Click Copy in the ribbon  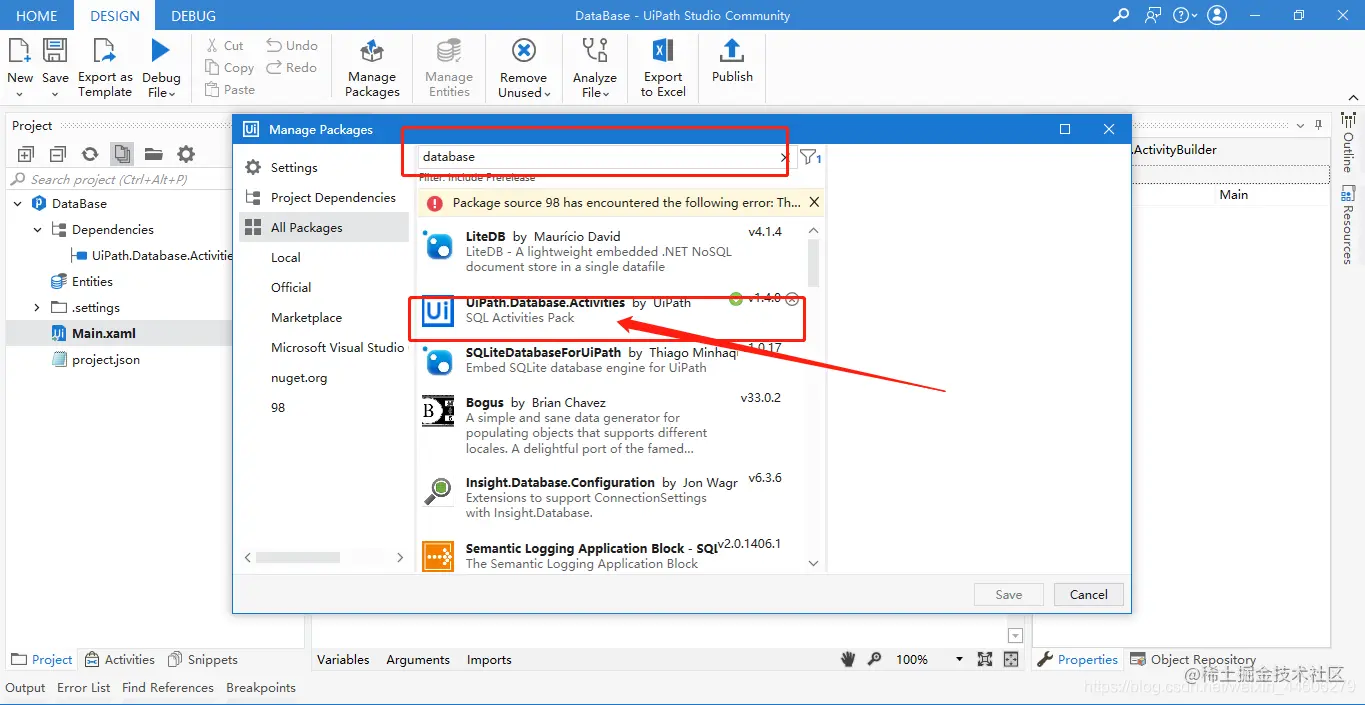tap(229, 67)
